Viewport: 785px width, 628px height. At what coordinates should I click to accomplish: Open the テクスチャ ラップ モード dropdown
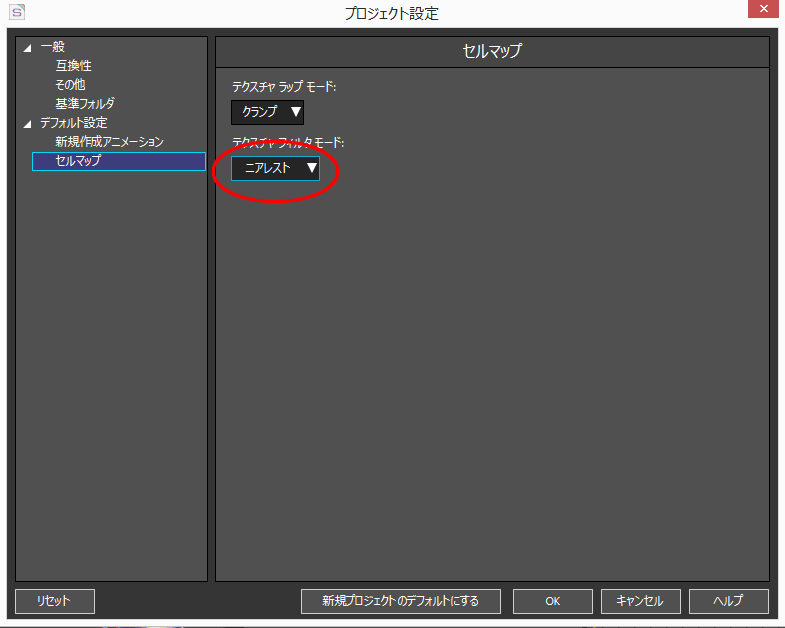pyautogui.click(x=267, y=112)
